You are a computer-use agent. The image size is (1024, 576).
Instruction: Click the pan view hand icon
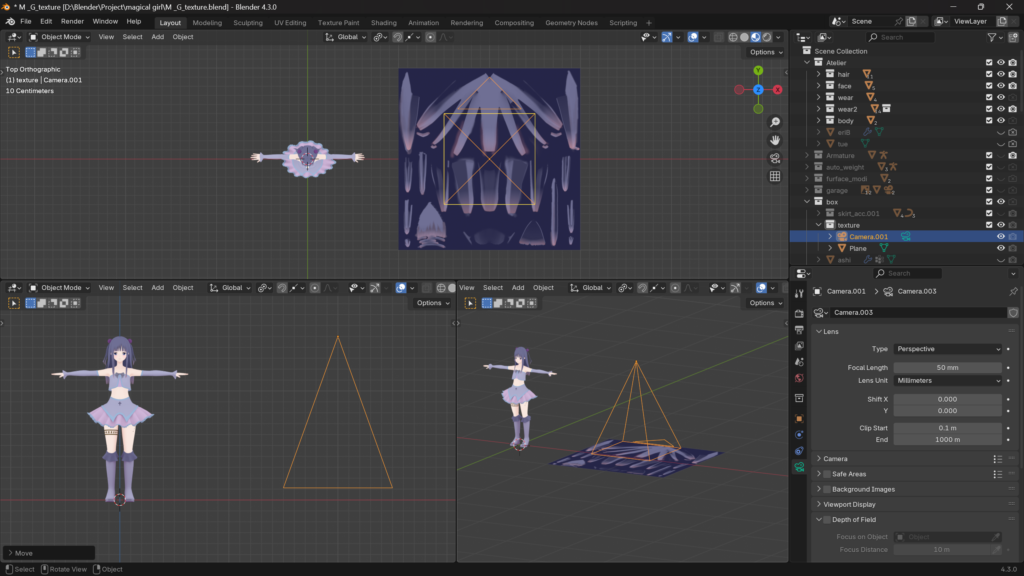coord(775,140)
